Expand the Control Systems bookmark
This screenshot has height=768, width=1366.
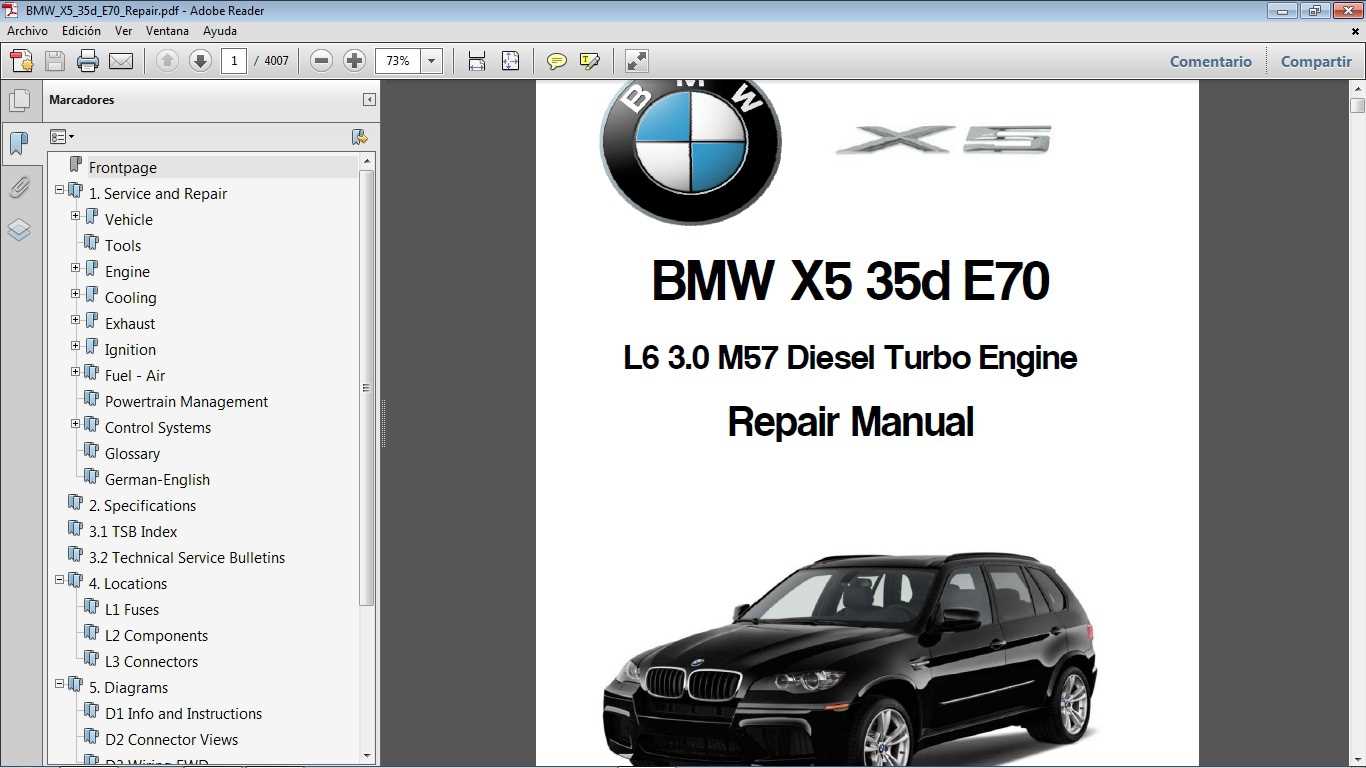(x=76, y=423)
